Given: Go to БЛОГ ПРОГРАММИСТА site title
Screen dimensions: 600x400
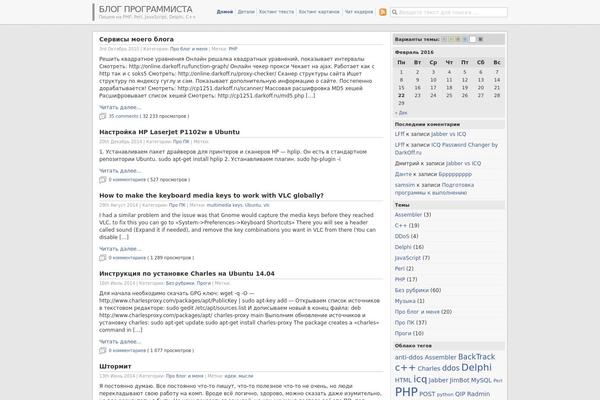Looking at the screenshot, I should [x=145, y=9].
